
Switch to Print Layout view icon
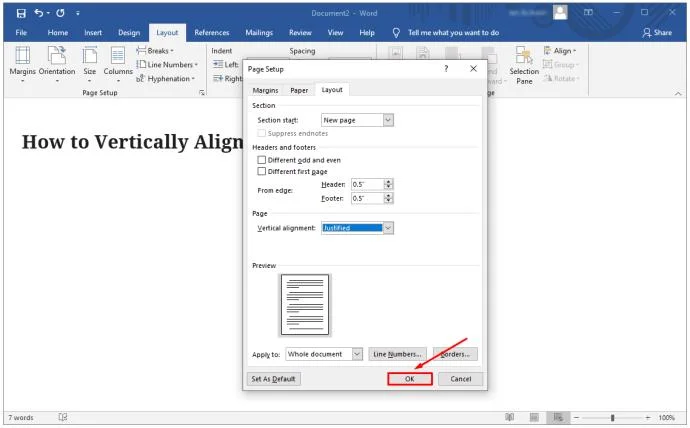pos(534,417)
